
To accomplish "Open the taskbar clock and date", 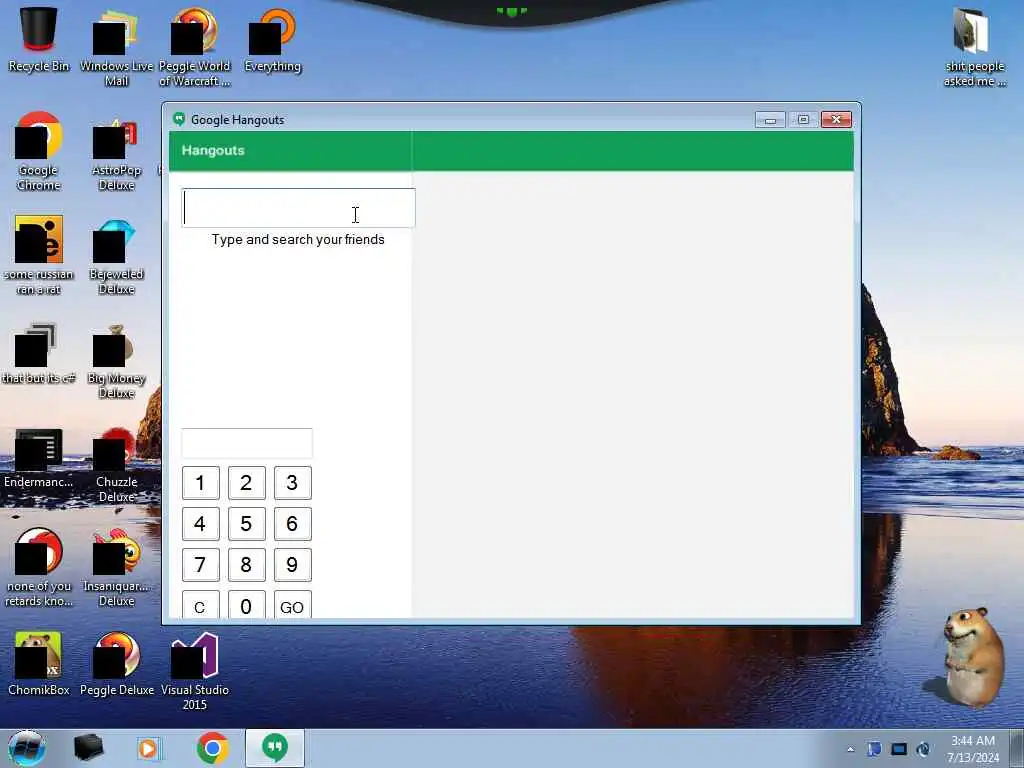I will [x=973, y=749].
